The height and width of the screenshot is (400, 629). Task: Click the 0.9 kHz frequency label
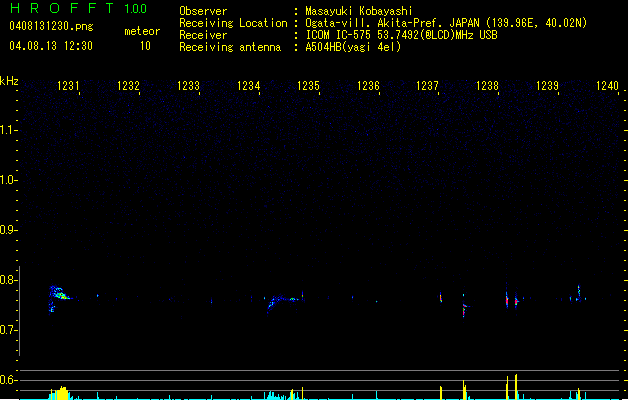(8, 230)
